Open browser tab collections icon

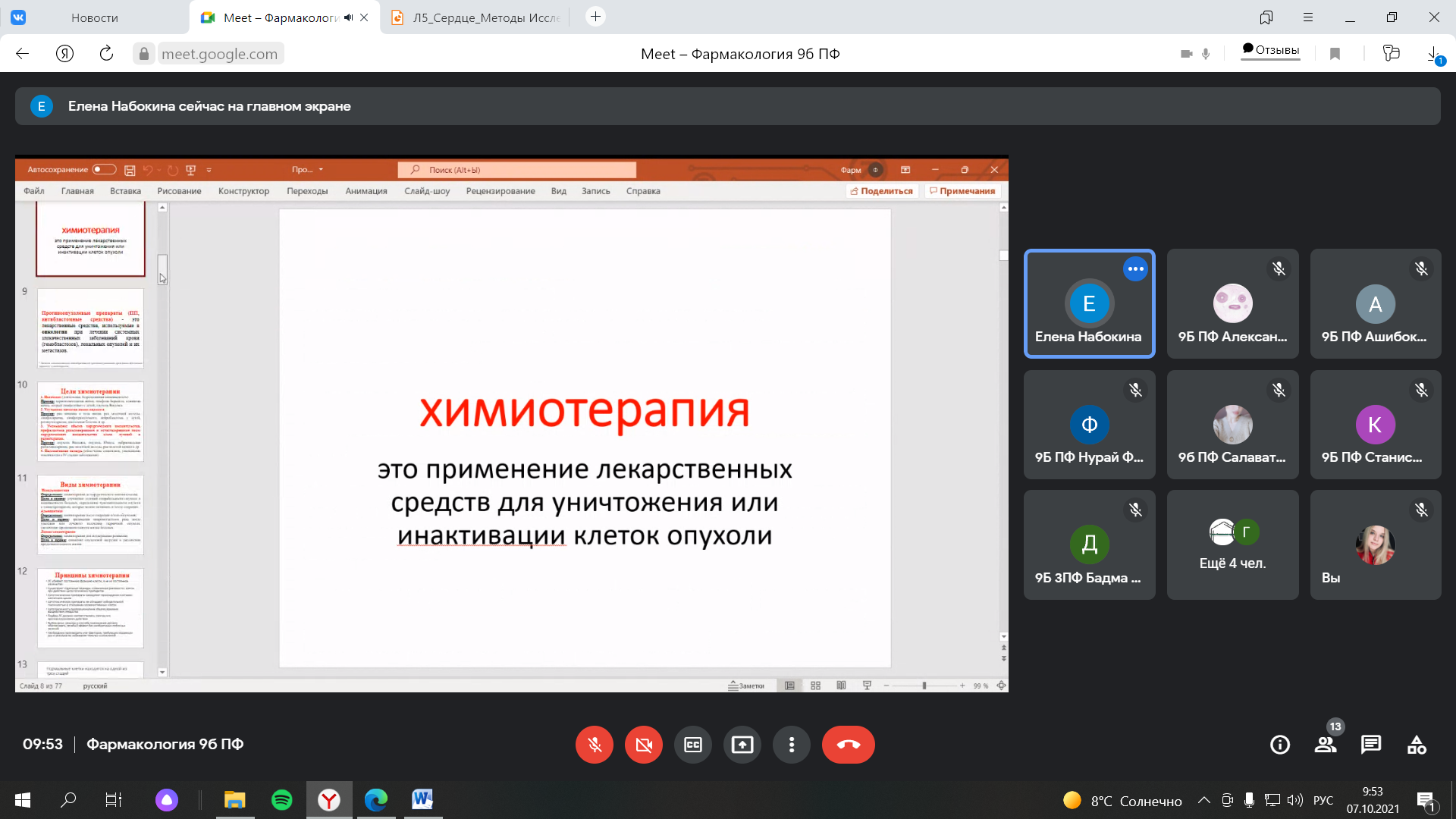coord(1266,17)
